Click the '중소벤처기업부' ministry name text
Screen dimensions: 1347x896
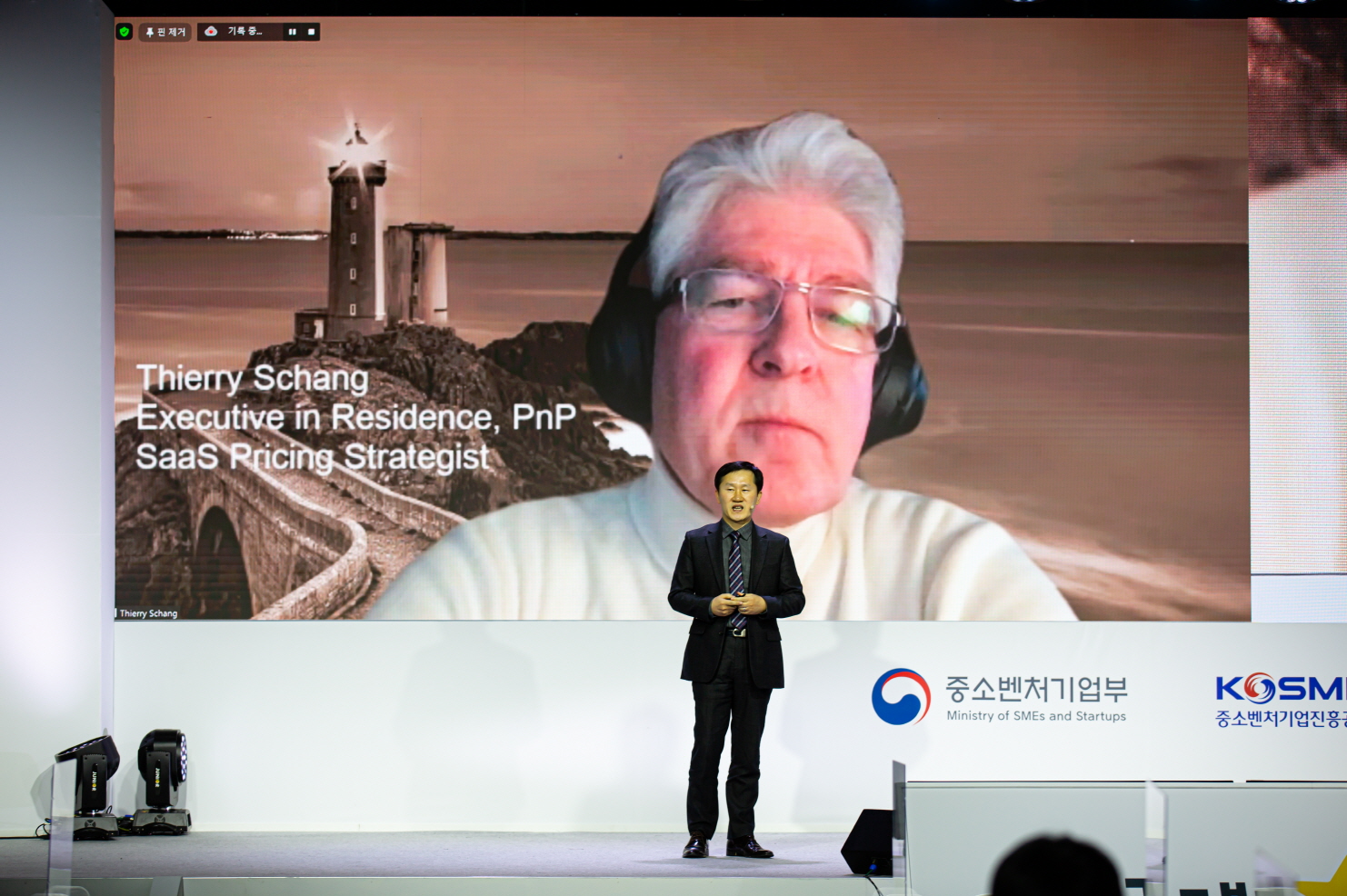(x=1036, y=689)
